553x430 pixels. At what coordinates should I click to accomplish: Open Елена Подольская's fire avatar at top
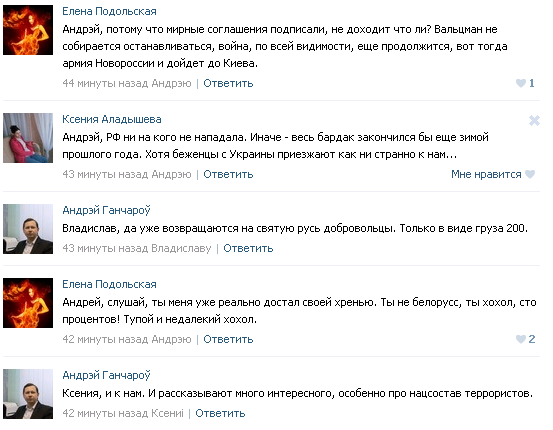click(28, 30)
